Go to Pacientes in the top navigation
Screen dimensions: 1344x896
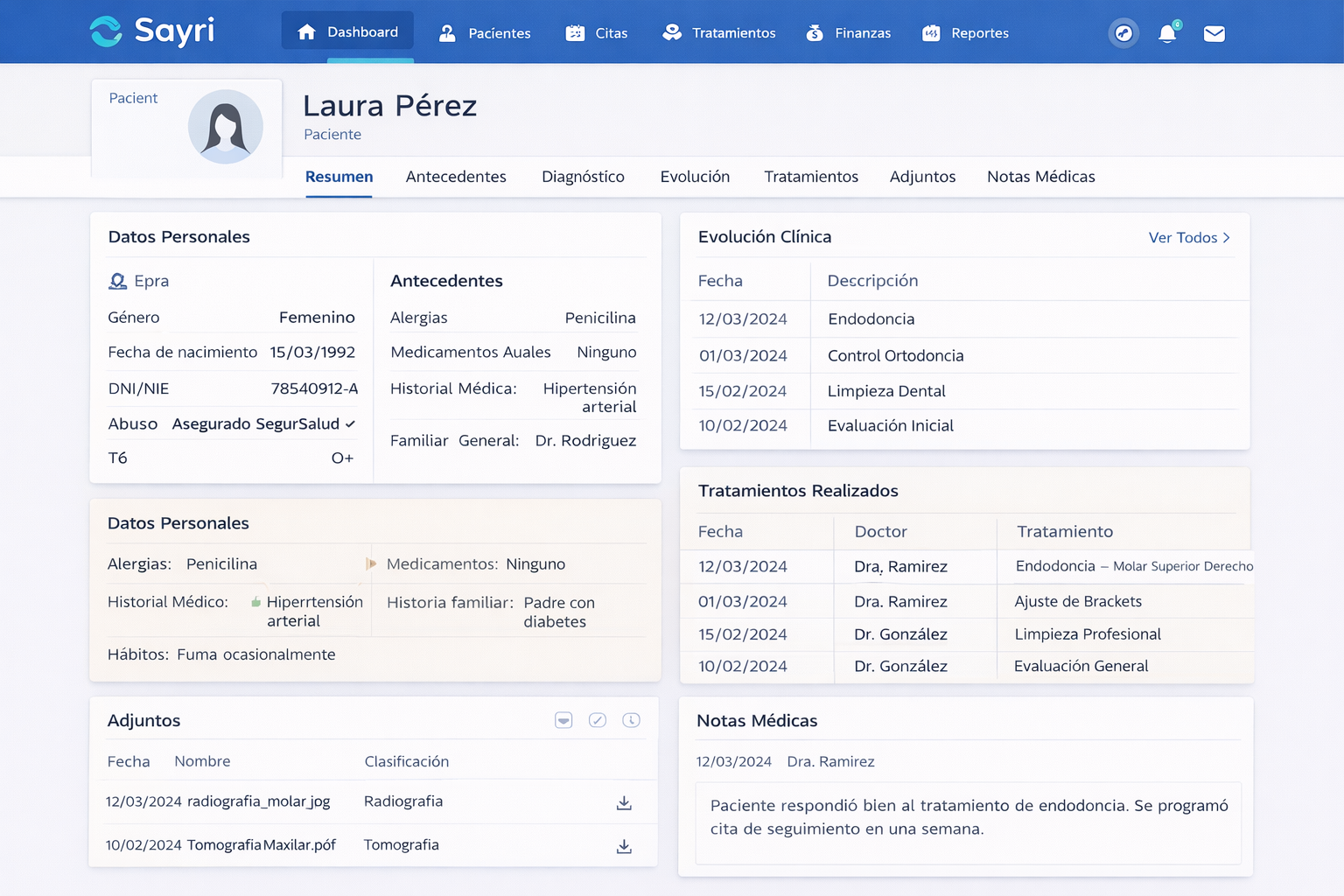(x=485, y=33)
